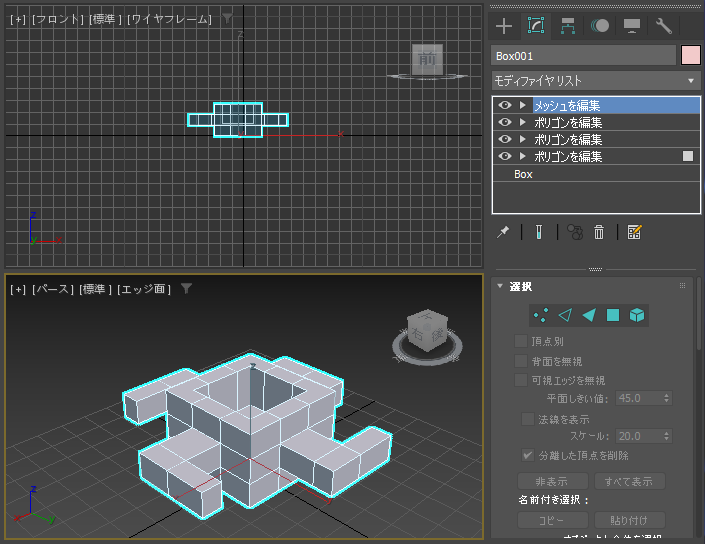Remove modifier with trash can icon
This screenshot has width=705, height=544.
pos(599,232)
